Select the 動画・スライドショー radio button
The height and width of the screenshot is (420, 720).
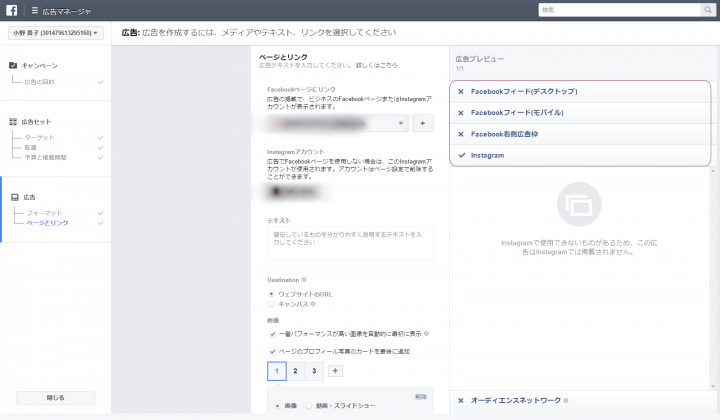(309, 406)
